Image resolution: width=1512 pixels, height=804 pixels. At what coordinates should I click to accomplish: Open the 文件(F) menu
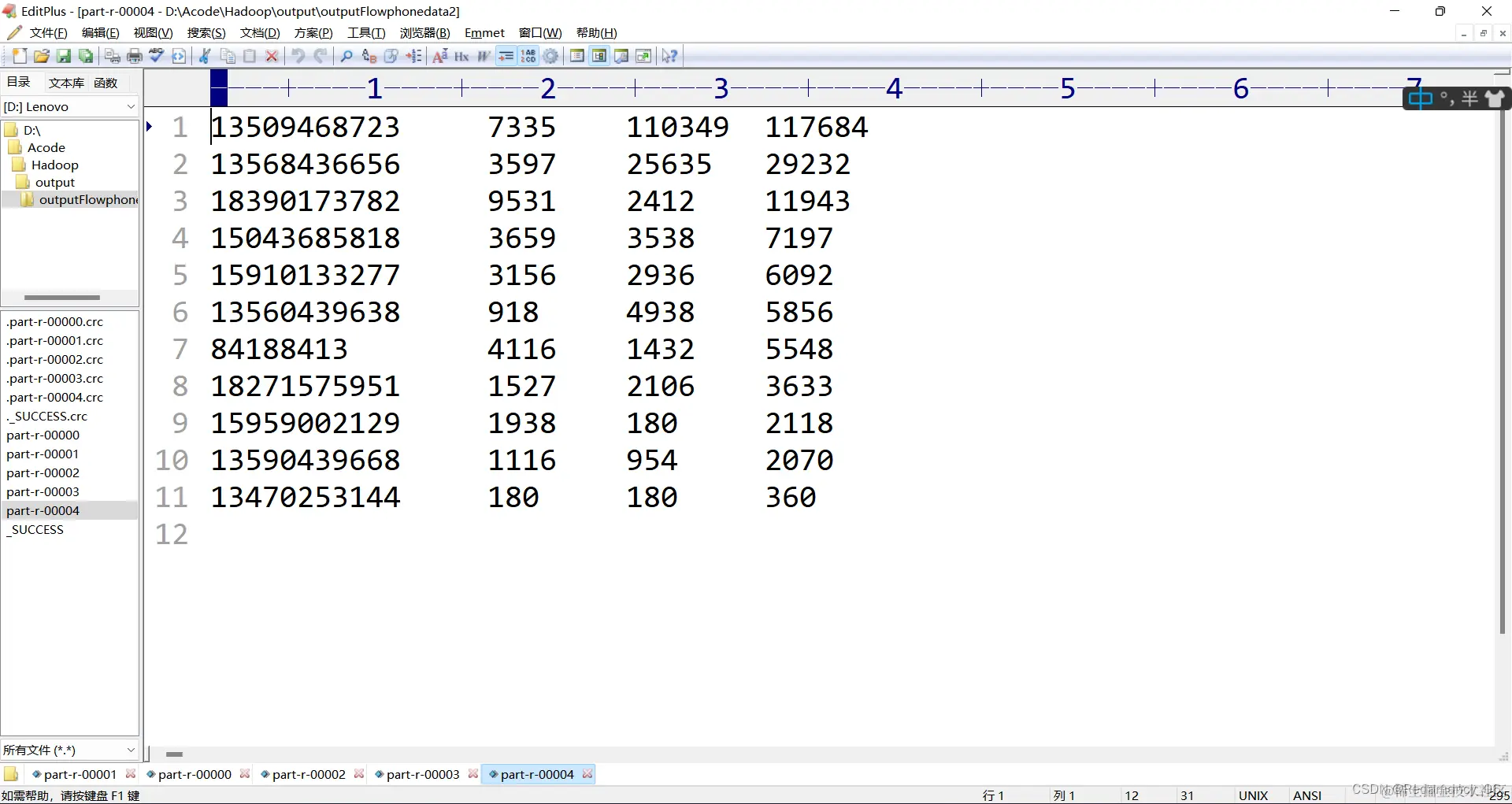[x=48, y=33]
